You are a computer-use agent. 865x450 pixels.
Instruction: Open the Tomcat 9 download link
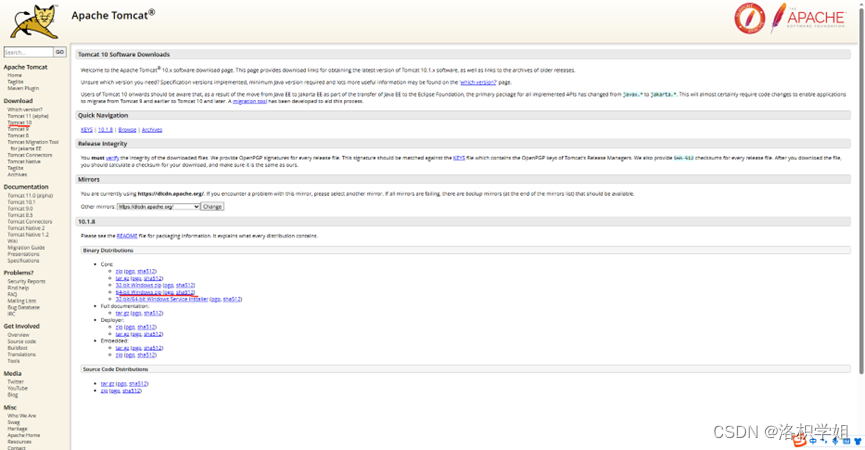(x=18, y=129)
